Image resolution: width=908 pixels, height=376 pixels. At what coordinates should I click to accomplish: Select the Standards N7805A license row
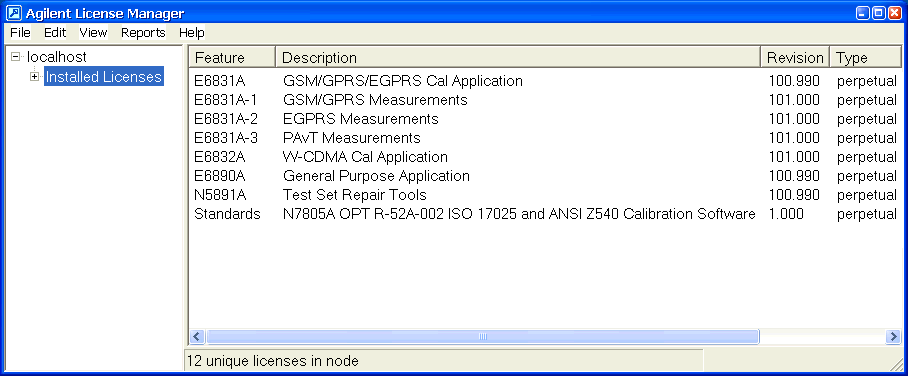(545, 214)
